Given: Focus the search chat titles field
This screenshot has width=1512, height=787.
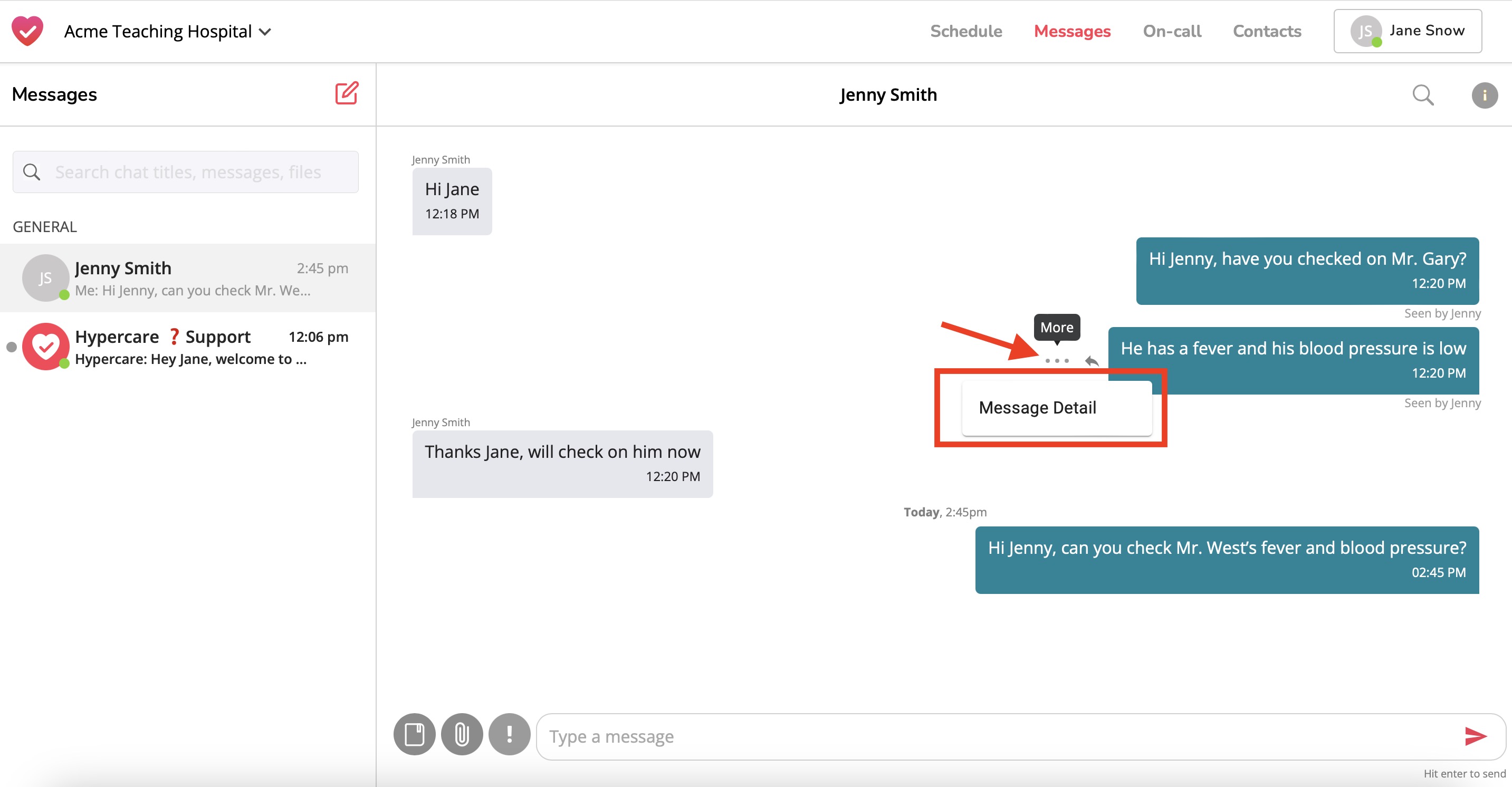Looking at the screenshot, I should point(186,172).
